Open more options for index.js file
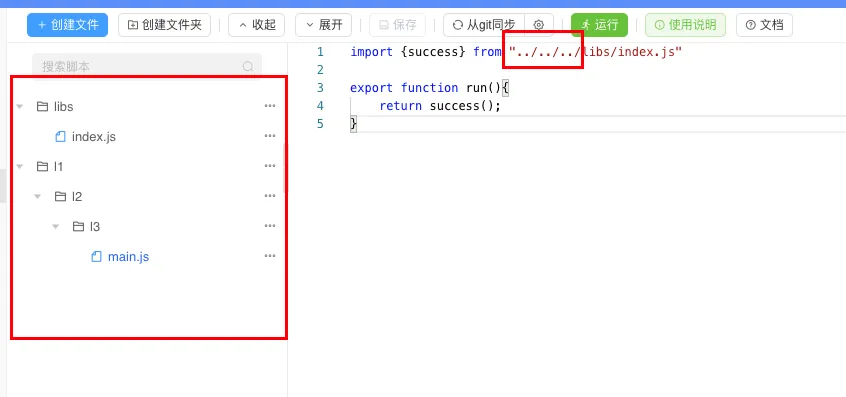Image resolution: width=846 pixels, height=397 pixels. (x=270, y=136)
